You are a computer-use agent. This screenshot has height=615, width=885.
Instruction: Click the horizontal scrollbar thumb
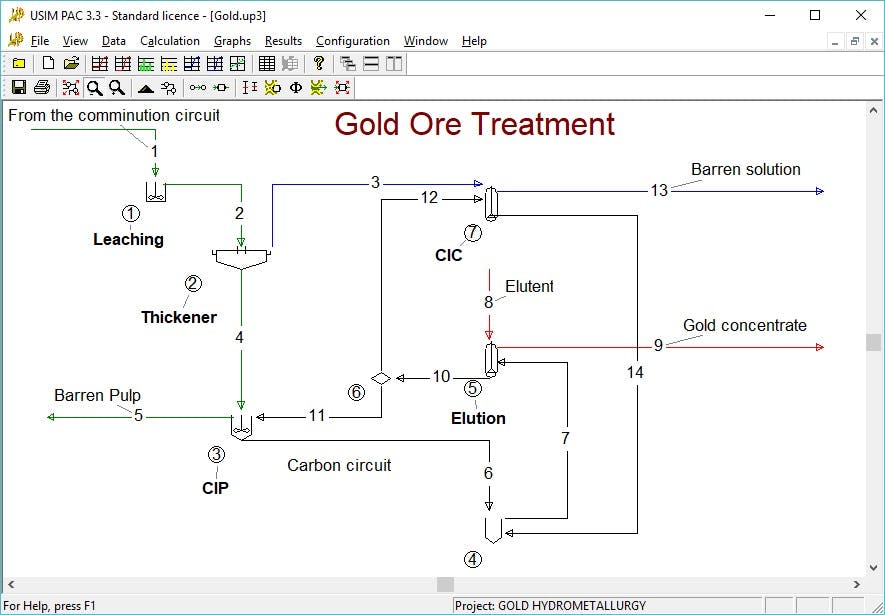(x=445, y=585)
